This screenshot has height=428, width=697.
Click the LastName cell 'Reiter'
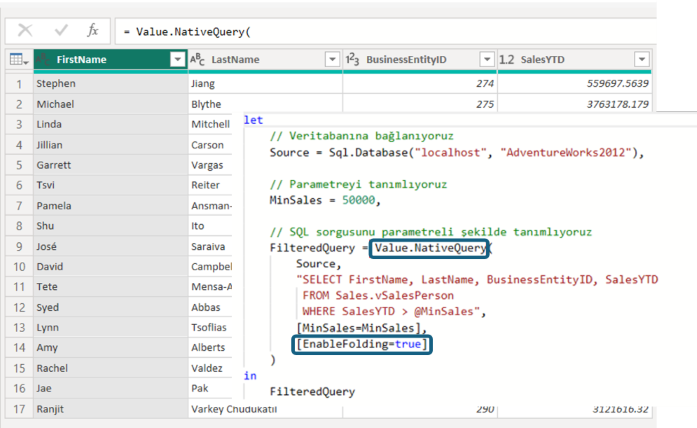(210, 185)
